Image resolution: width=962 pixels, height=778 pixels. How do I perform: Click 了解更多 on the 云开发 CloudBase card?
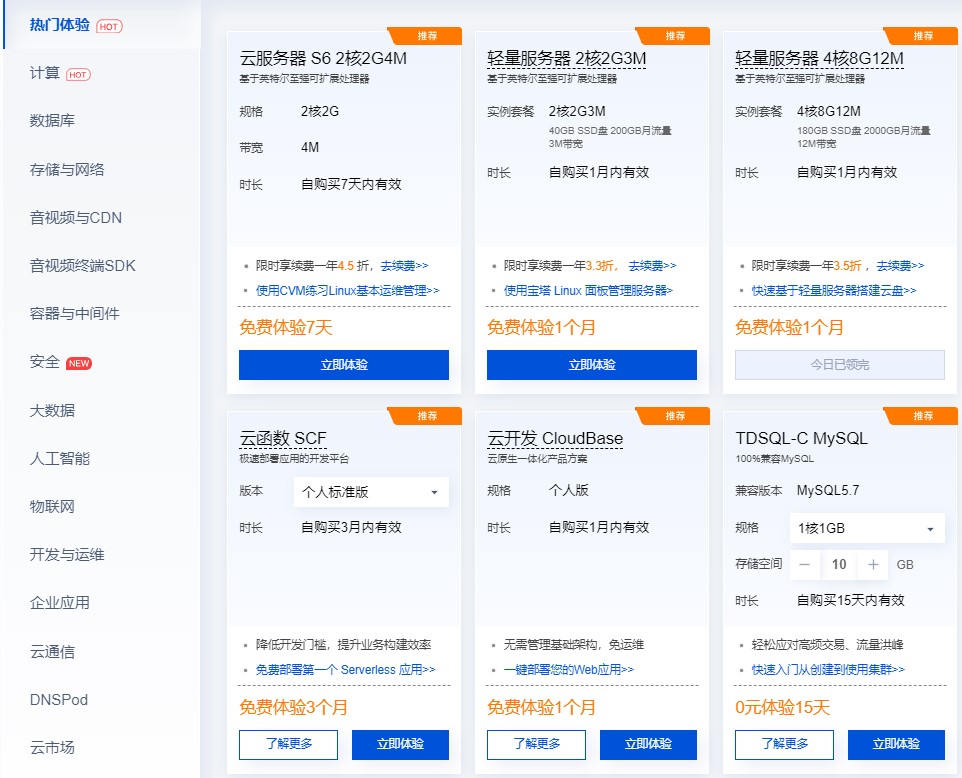(536, 744)
